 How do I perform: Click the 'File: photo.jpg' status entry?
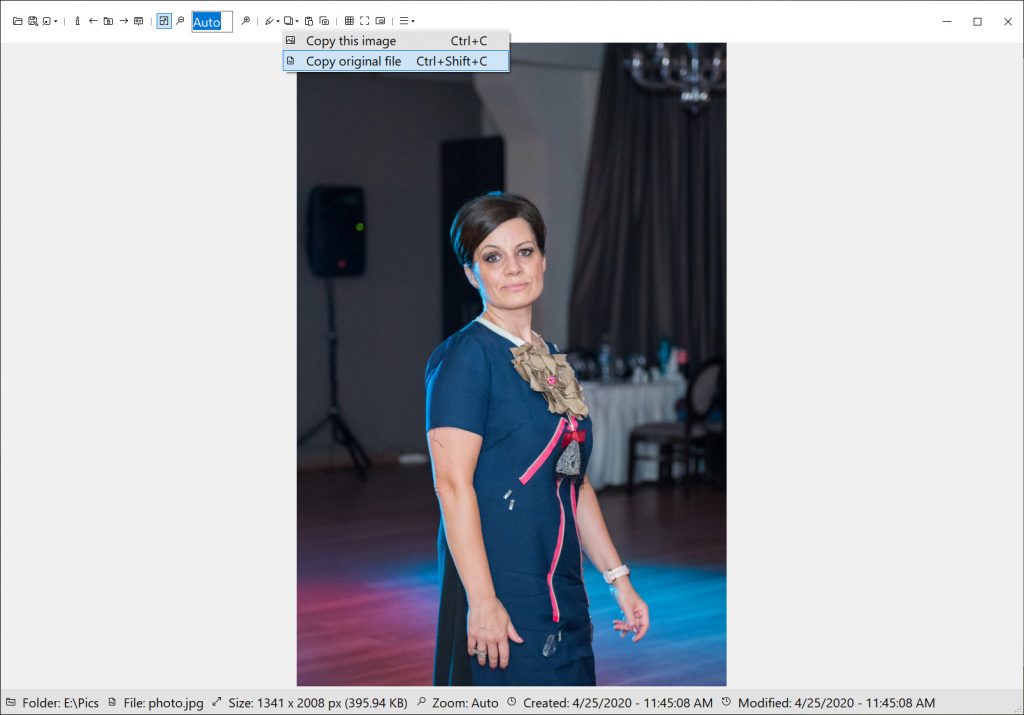[x=156, y=703]
